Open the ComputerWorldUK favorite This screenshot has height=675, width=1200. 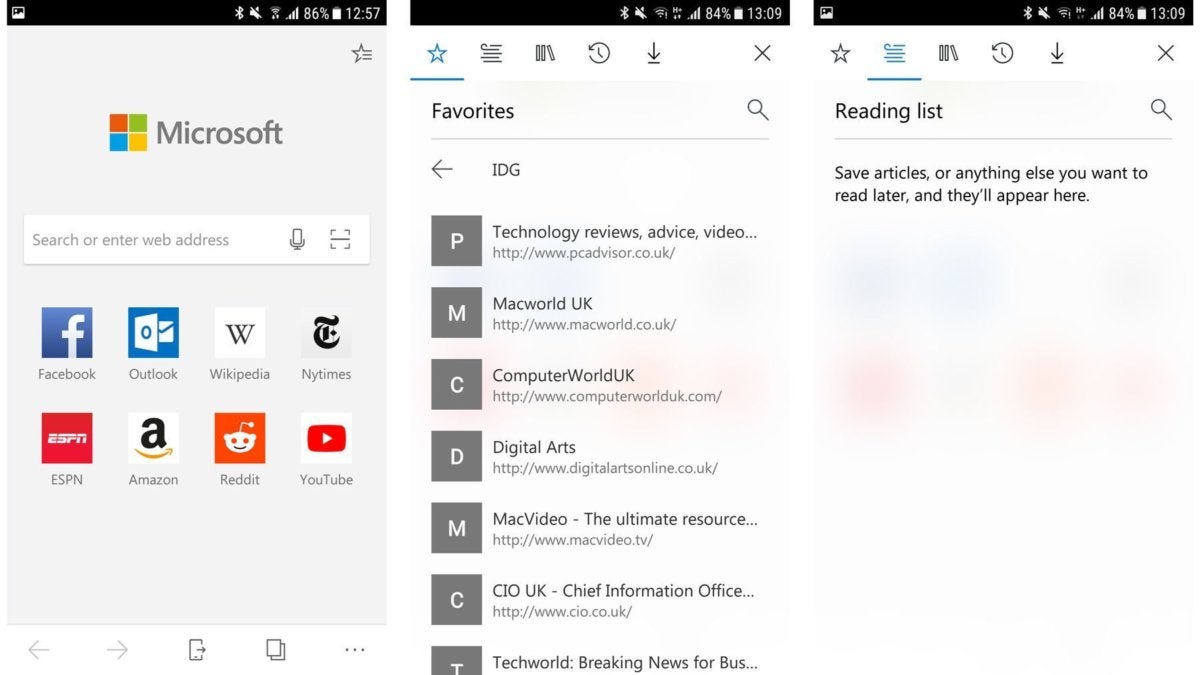[x=600, y=385]
